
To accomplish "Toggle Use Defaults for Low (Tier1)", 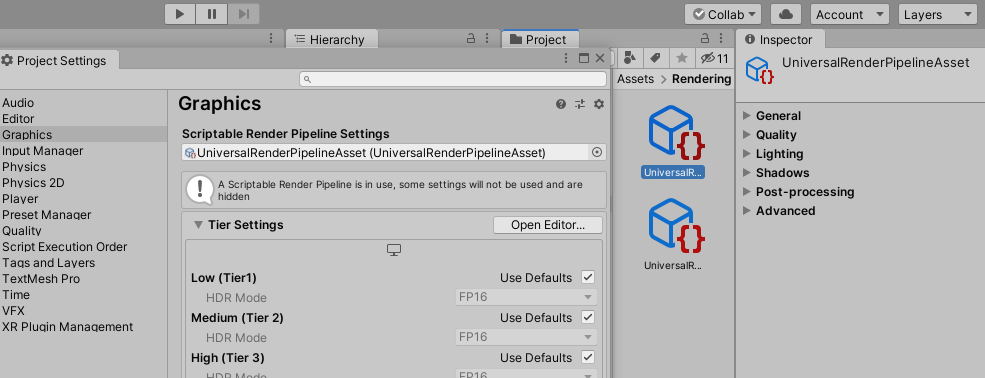I will coord(588,277).
